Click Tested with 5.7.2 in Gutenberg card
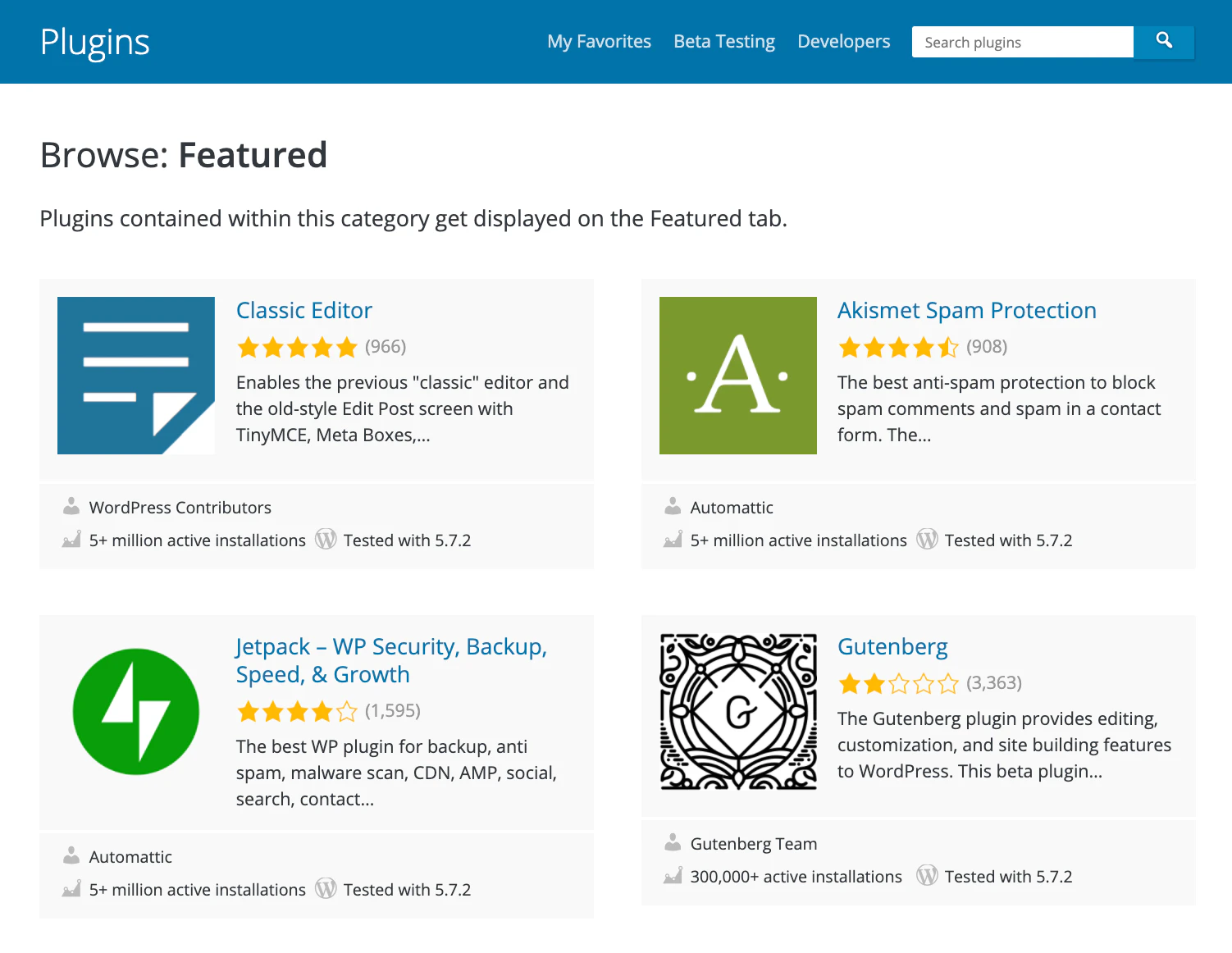 (x=1008, y=877)
